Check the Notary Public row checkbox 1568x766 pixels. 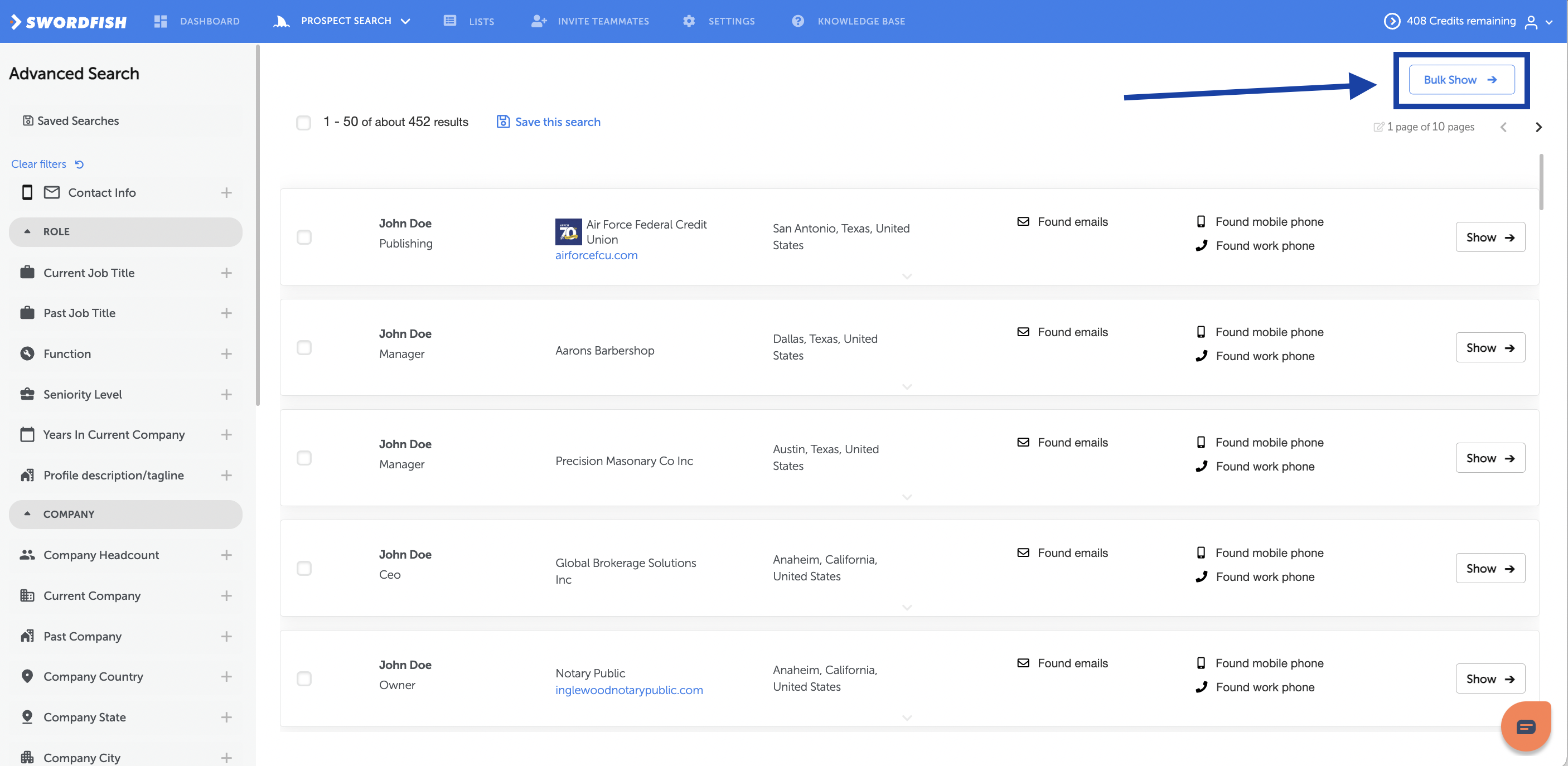[x=304, y=678]
